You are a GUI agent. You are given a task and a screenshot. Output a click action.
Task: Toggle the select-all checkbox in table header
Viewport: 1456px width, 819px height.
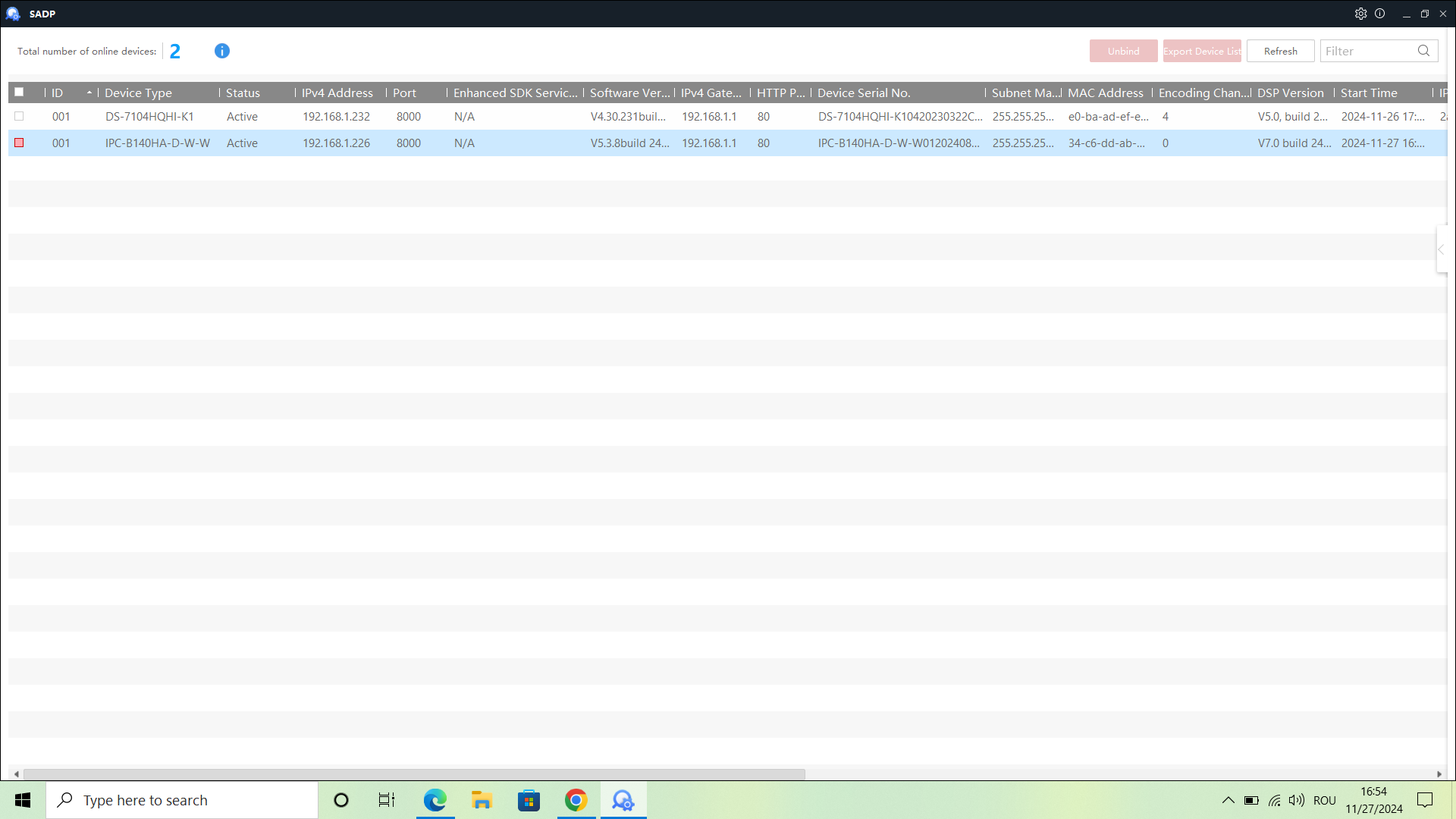pos(19,92)
